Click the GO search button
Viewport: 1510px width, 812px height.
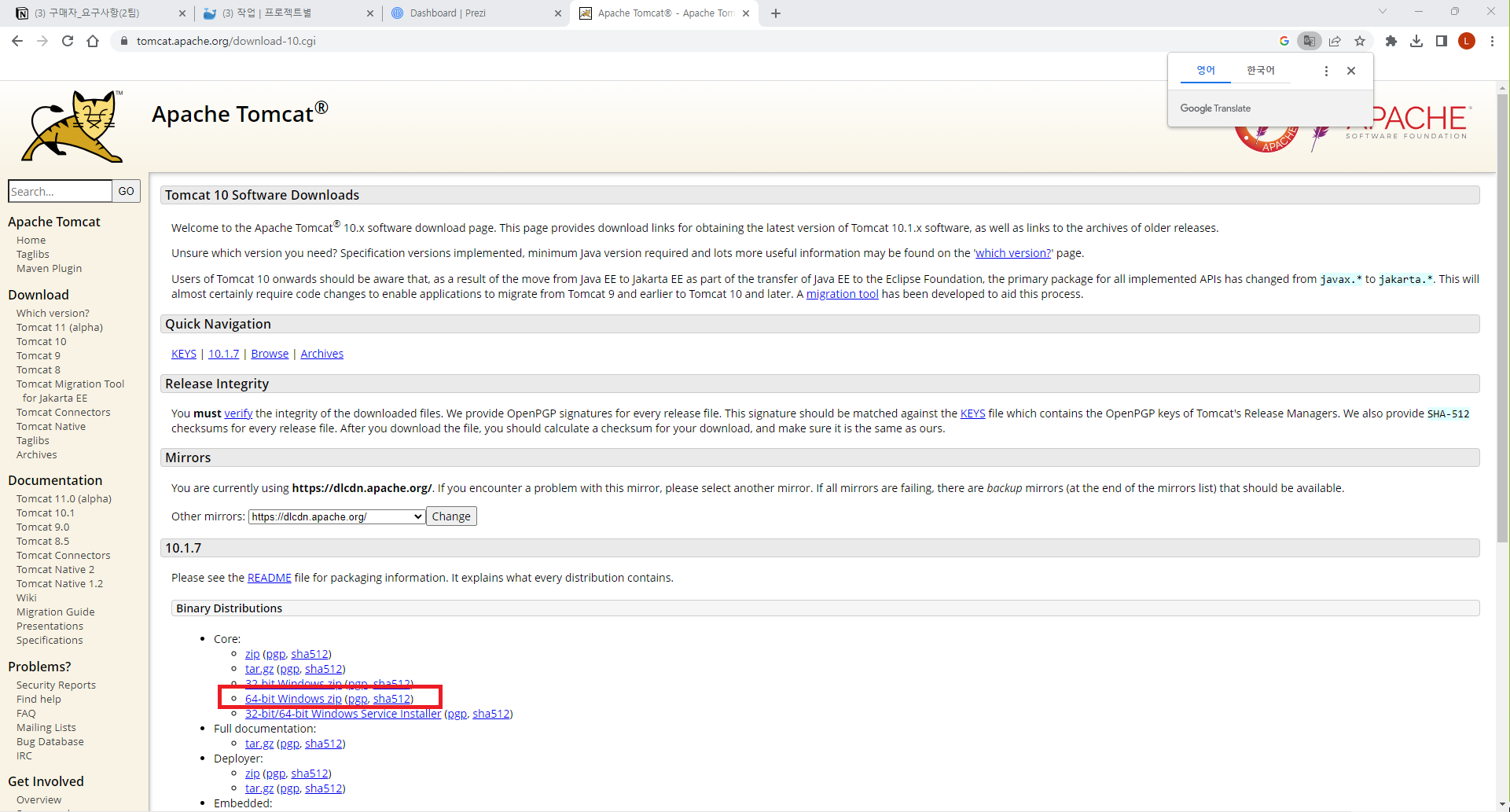pos(126,191)
